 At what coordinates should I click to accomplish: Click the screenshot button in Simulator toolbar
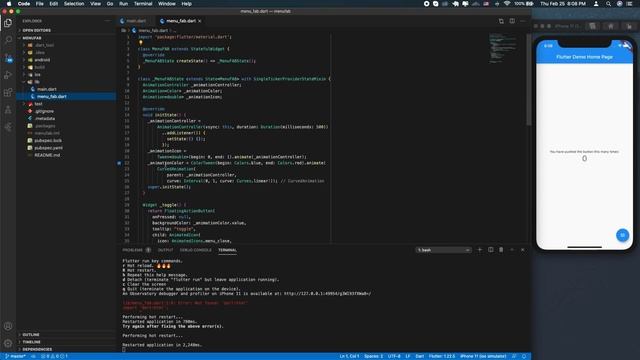(x=592, y=26)
